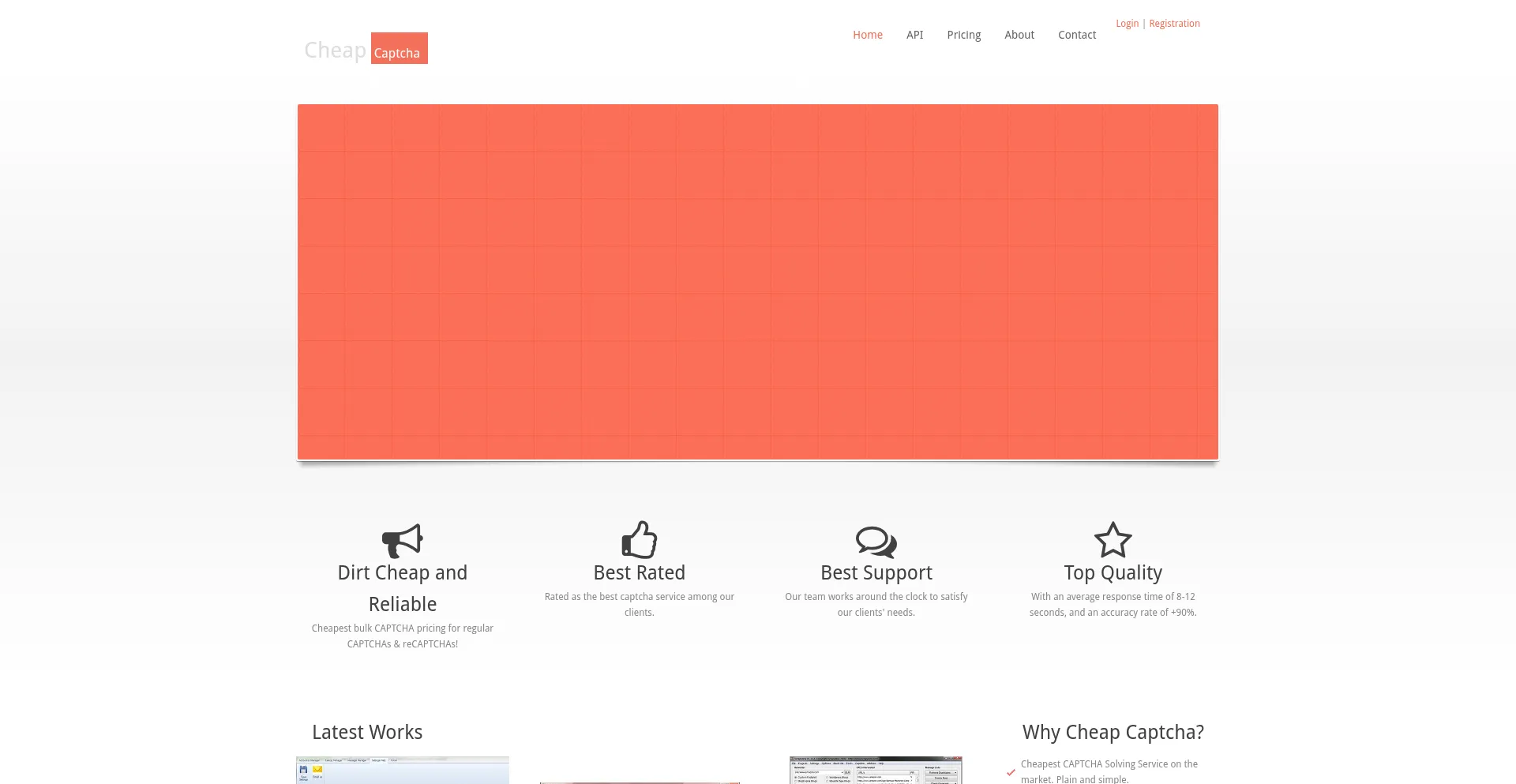The height and width of the screenshot is (784, 1516).
Task: Go to the API page
Action: (x=914, y=35)
